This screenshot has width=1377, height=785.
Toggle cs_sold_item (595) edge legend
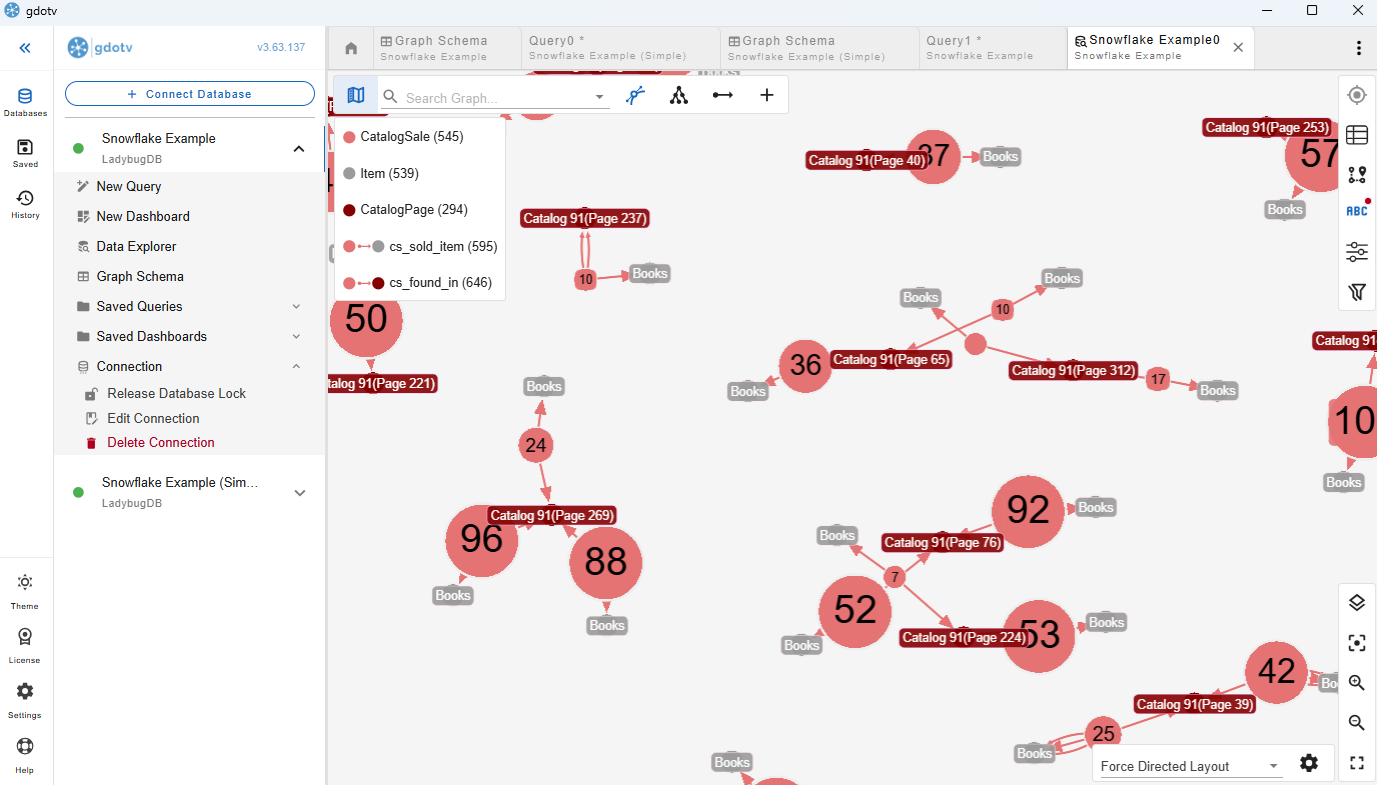point(420,246)
